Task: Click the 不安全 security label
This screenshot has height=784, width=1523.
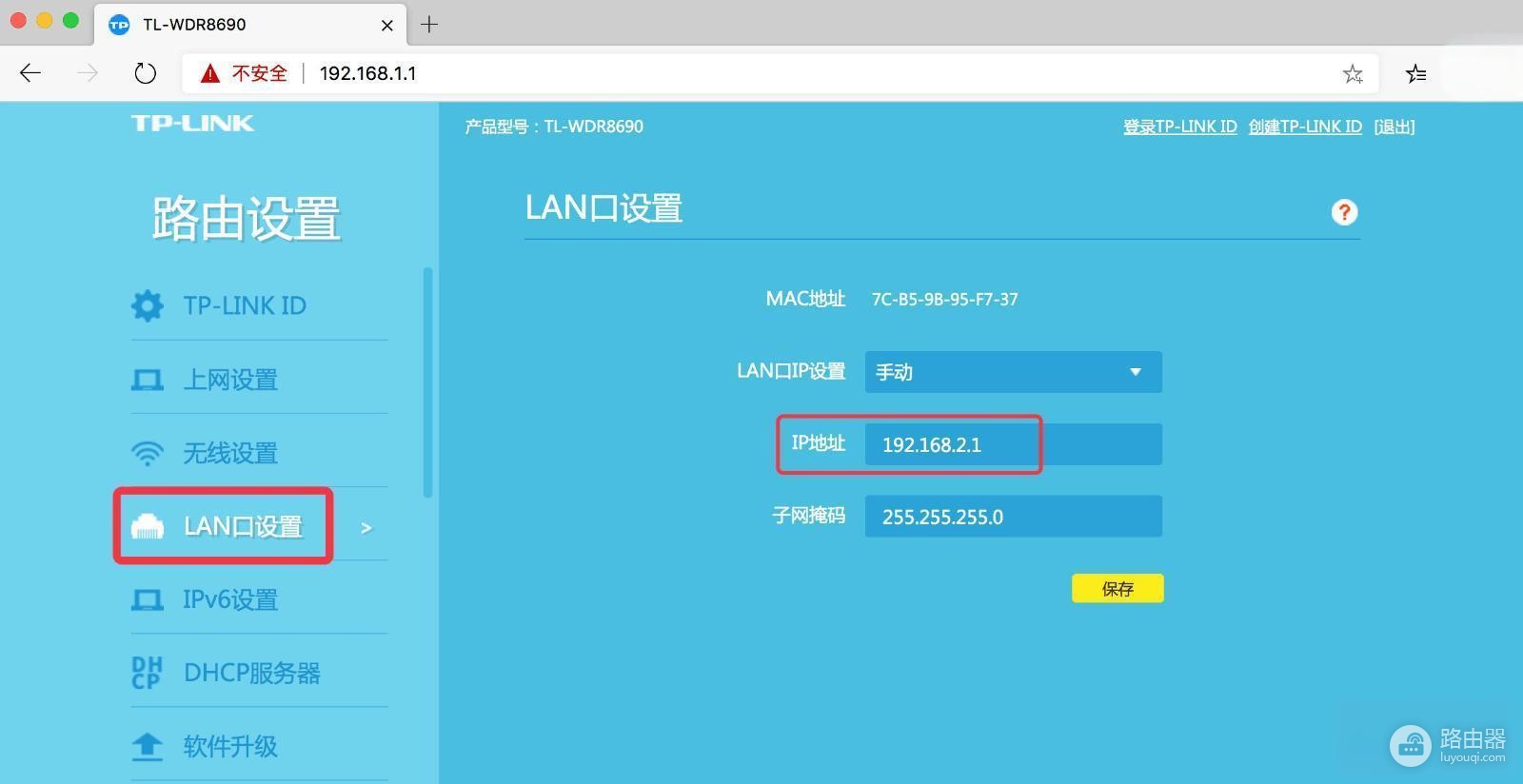Action: 260,73
